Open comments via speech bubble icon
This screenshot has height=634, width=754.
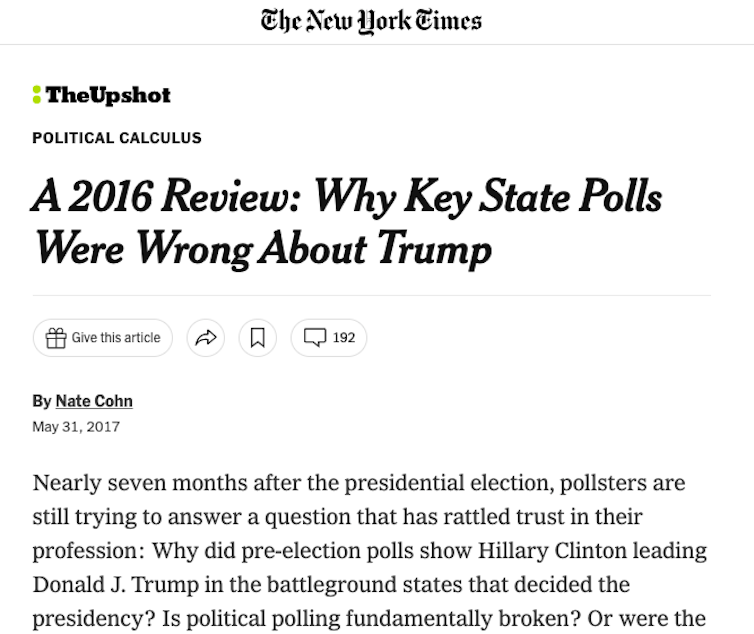[314, 338]
